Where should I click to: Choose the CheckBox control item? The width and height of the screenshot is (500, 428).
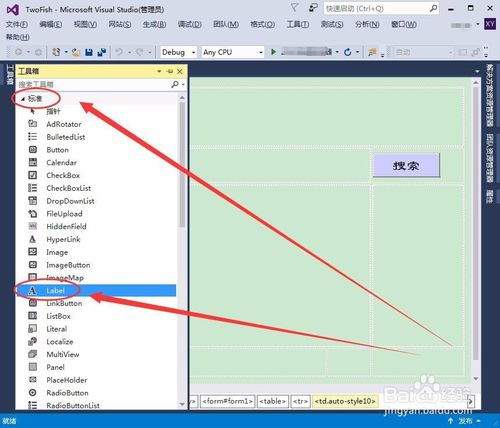[63, 175]
